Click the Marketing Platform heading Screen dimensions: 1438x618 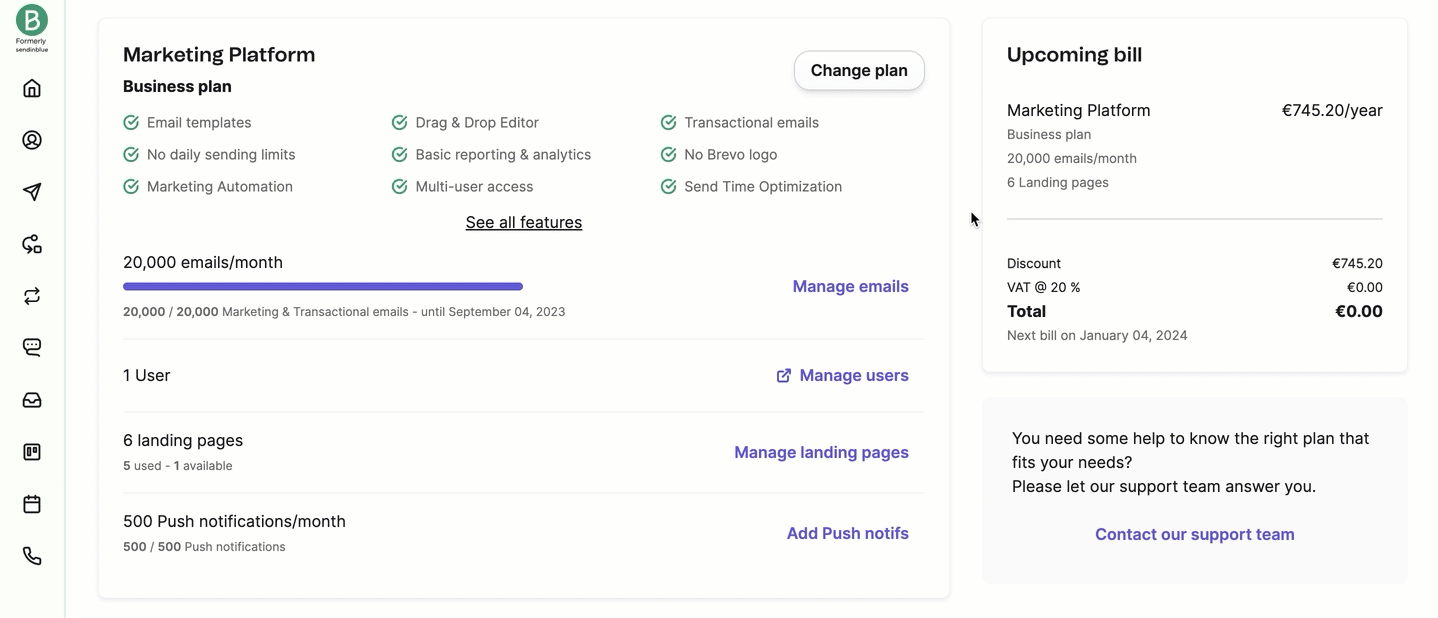(219, 54)
